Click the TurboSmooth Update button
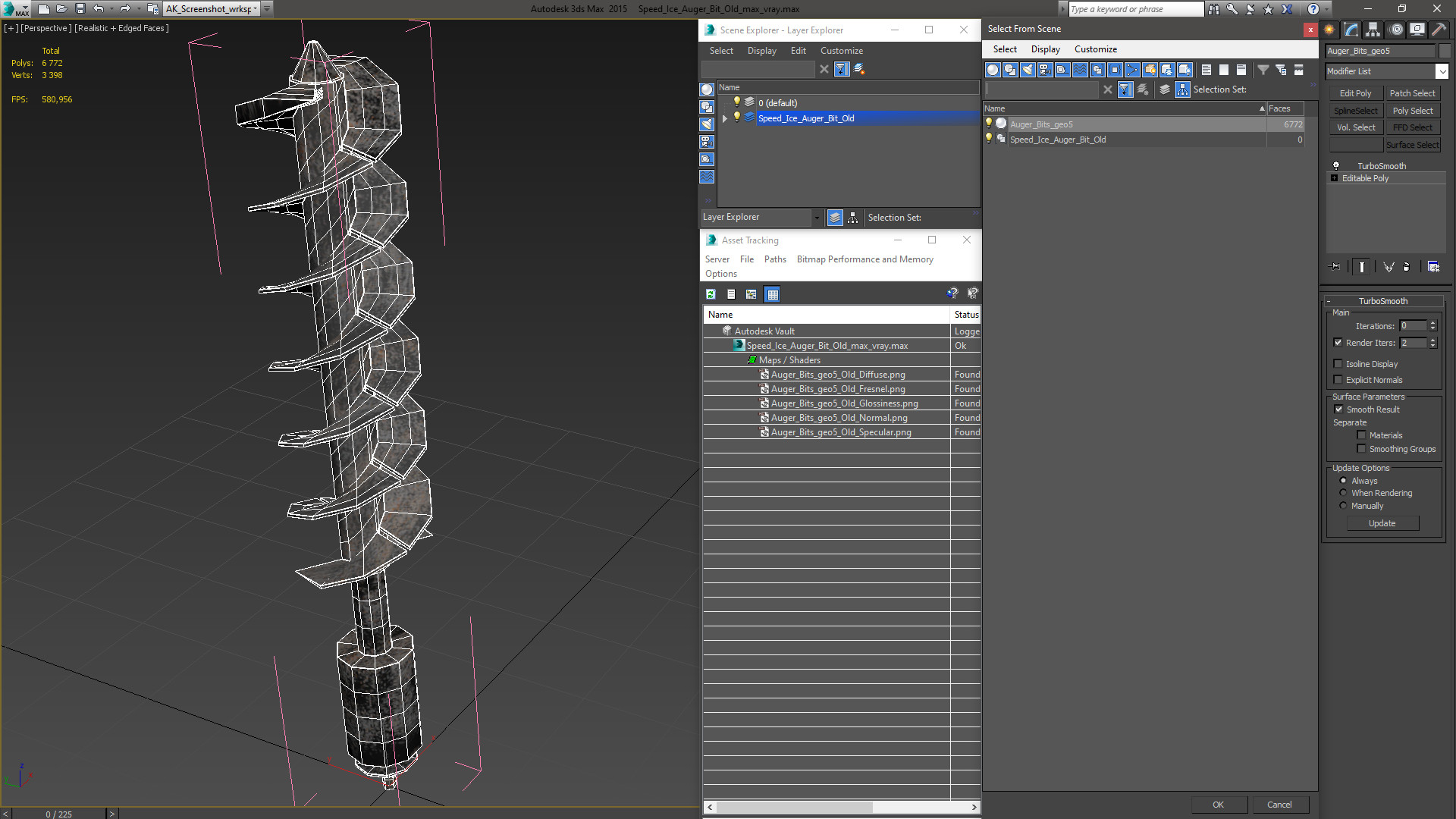Viewport: 1456px width, 819px height. [1382, 523]
